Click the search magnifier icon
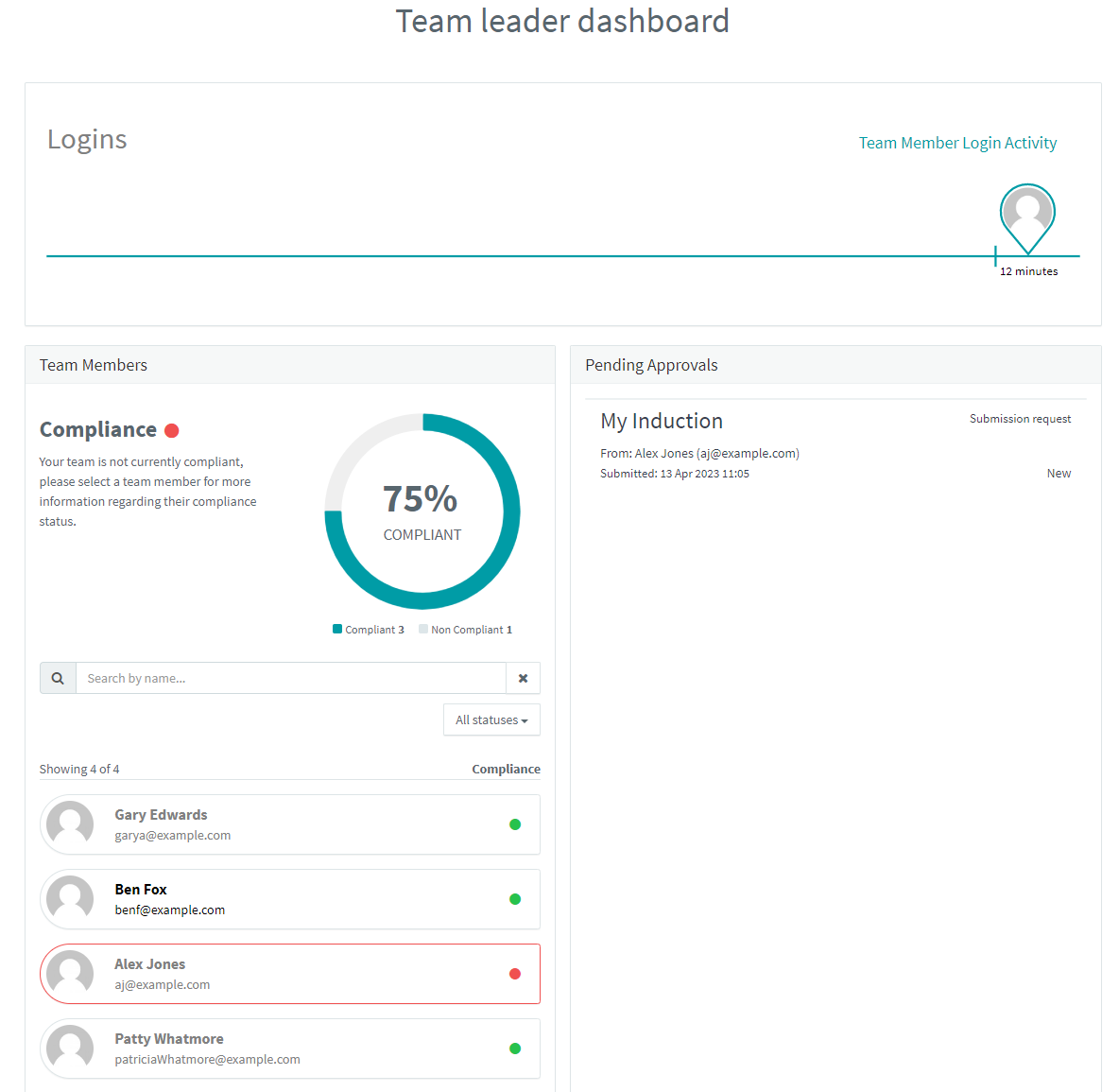 [x=58, y=678]
